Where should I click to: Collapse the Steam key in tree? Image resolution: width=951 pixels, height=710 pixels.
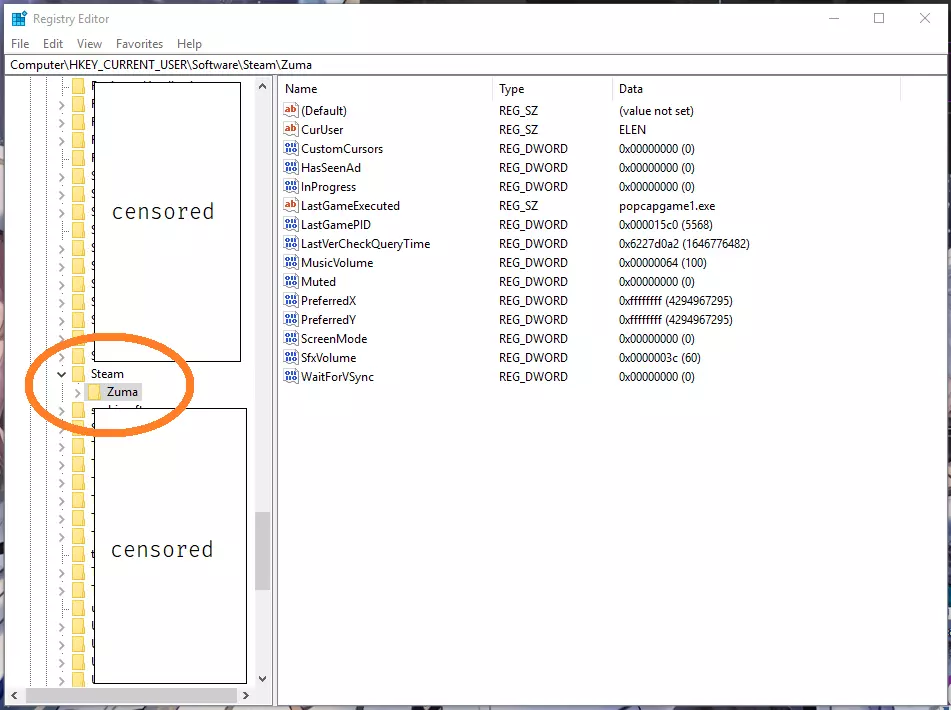(61, 374)
